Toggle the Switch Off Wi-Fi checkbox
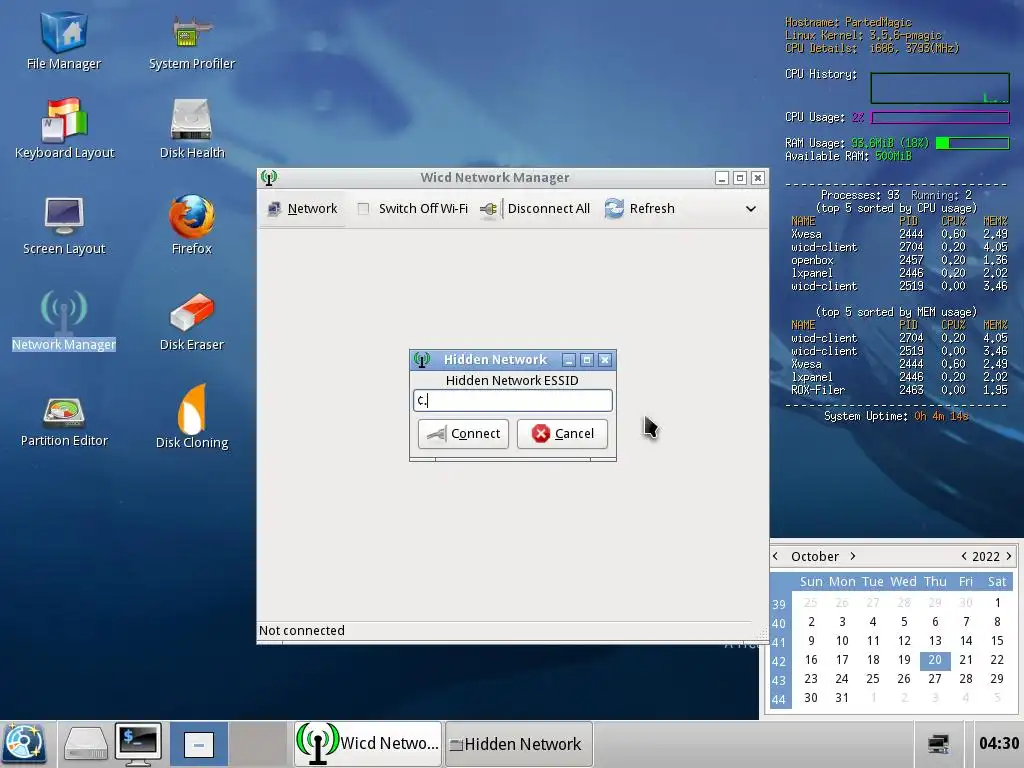The image size is (1024, 768). (x=363, y=208)
